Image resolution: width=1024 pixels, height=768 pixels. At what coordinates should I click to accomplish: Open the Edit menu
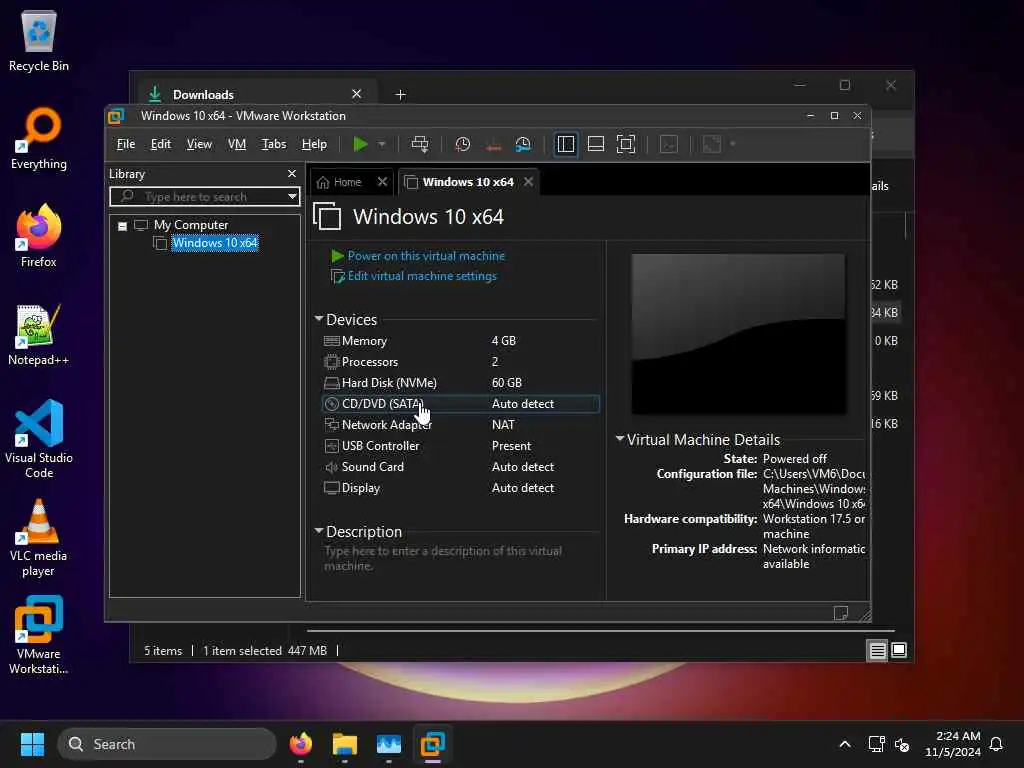coord(161,144)
